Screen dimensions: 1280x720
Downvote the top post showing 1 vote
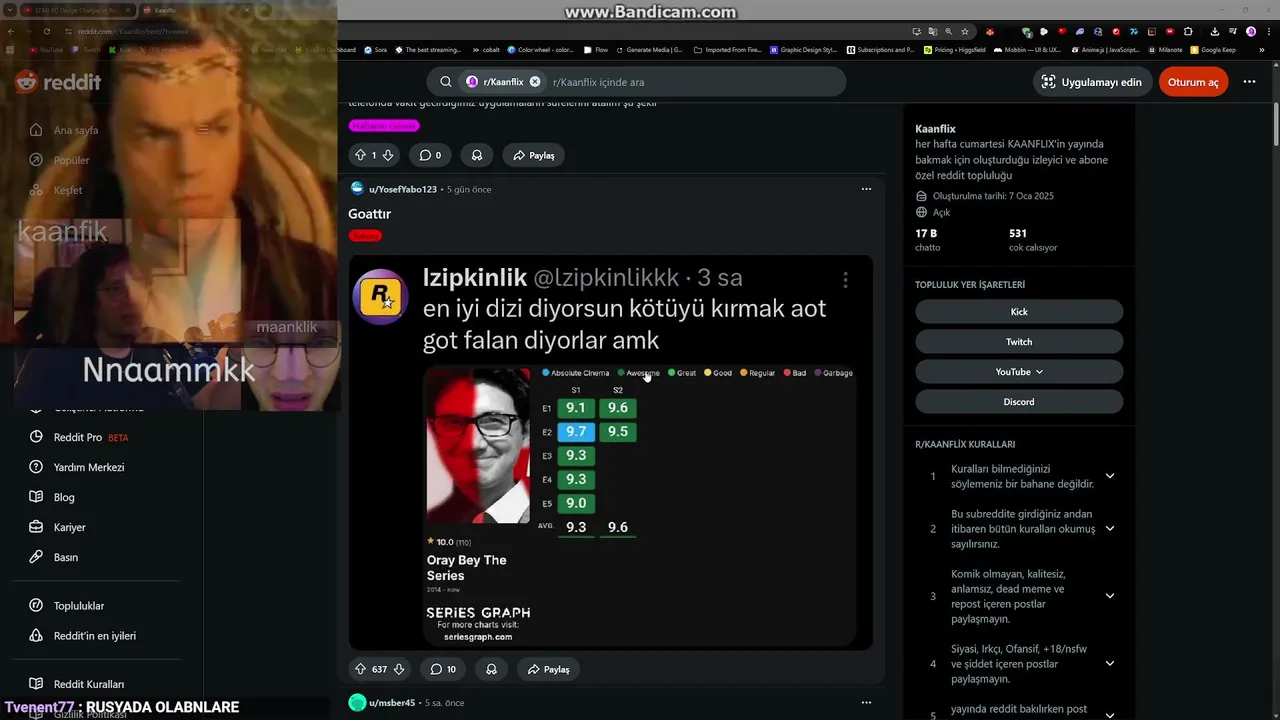pos(388,155)
